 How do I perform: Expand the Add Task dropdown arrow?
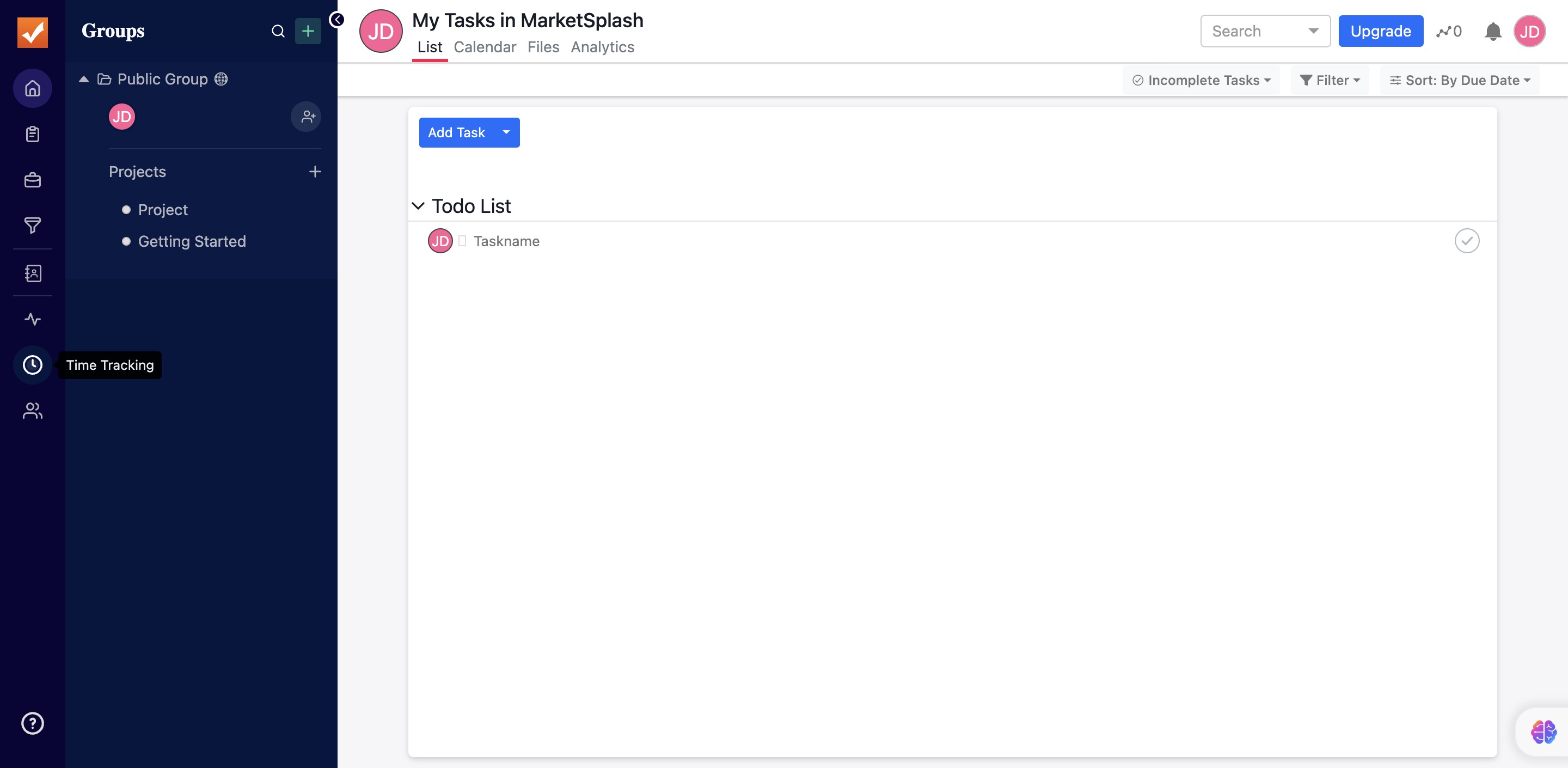(x=506, y=132)
